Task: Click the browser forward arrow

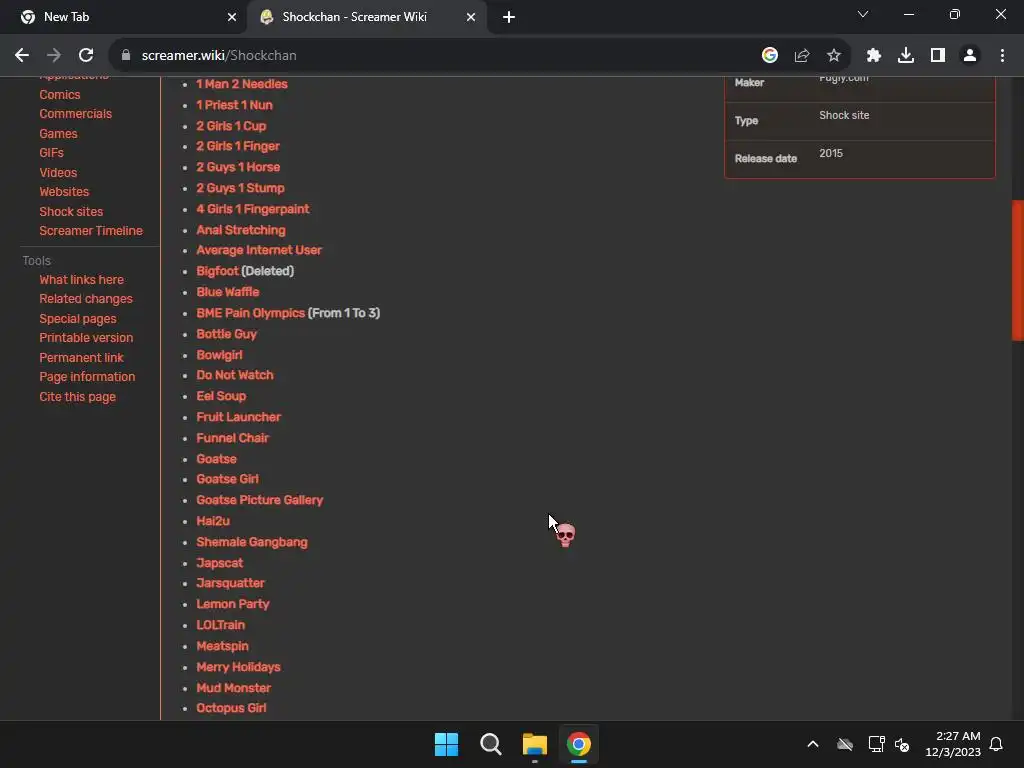Action: [x=54, y=56]
